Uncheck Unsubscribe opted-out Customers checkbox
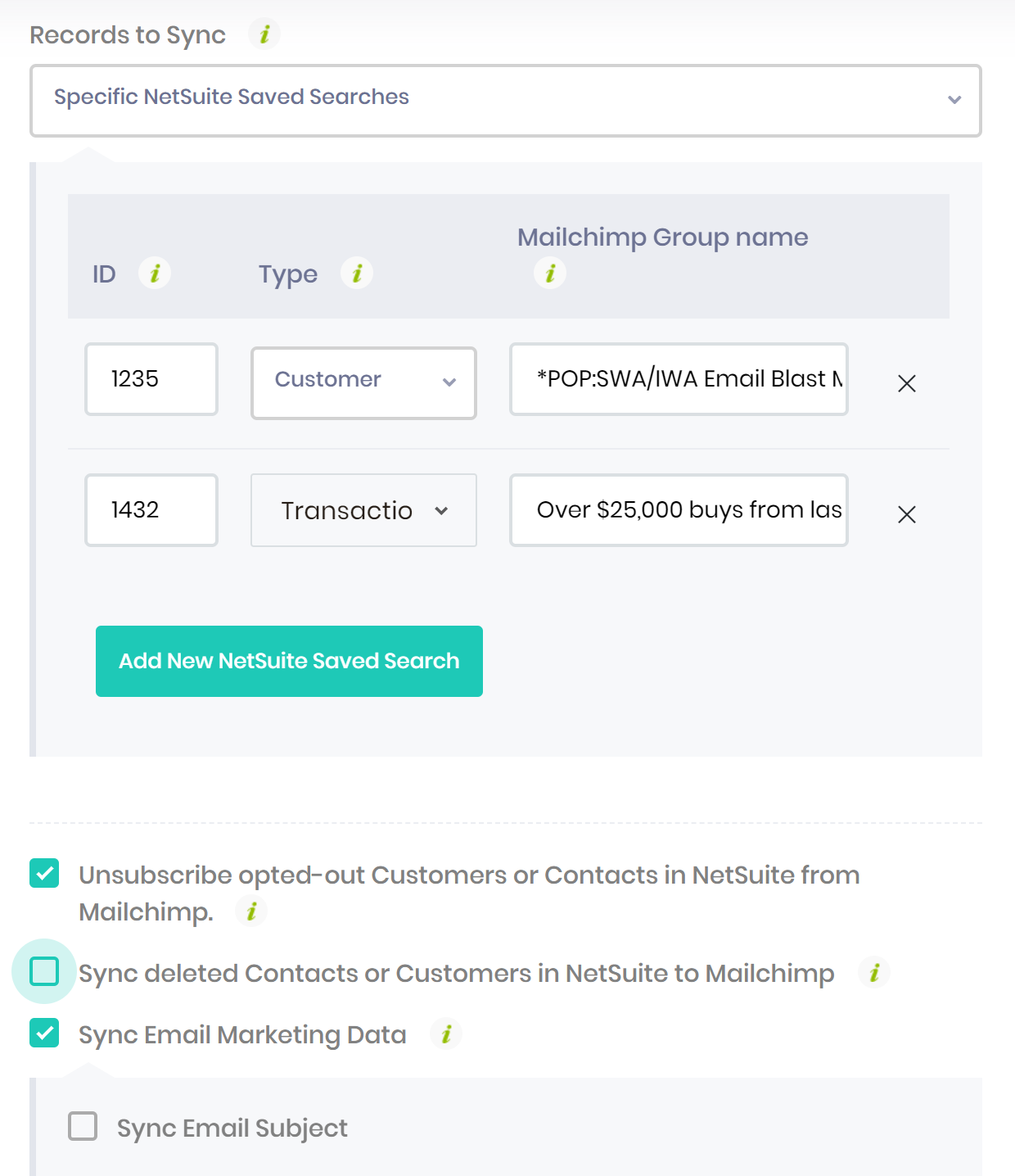This screenshot has height=1176, width=1015. coord(44,873)
